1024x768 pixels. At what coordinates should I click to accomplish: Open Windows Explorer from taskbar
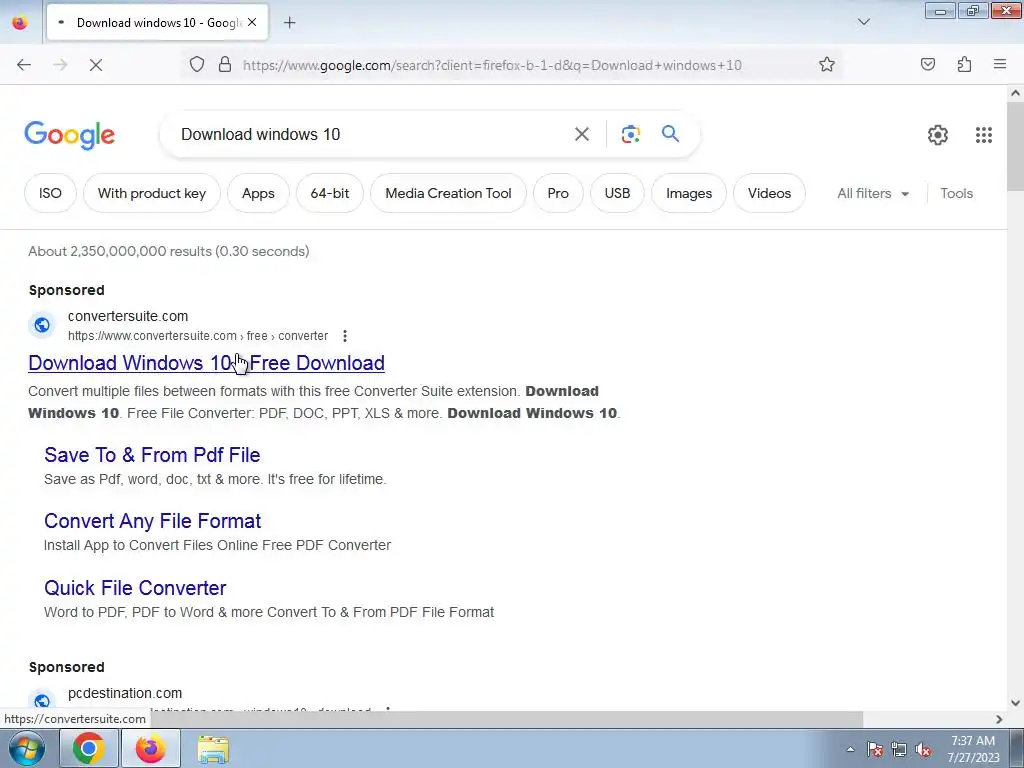(213, 749)
